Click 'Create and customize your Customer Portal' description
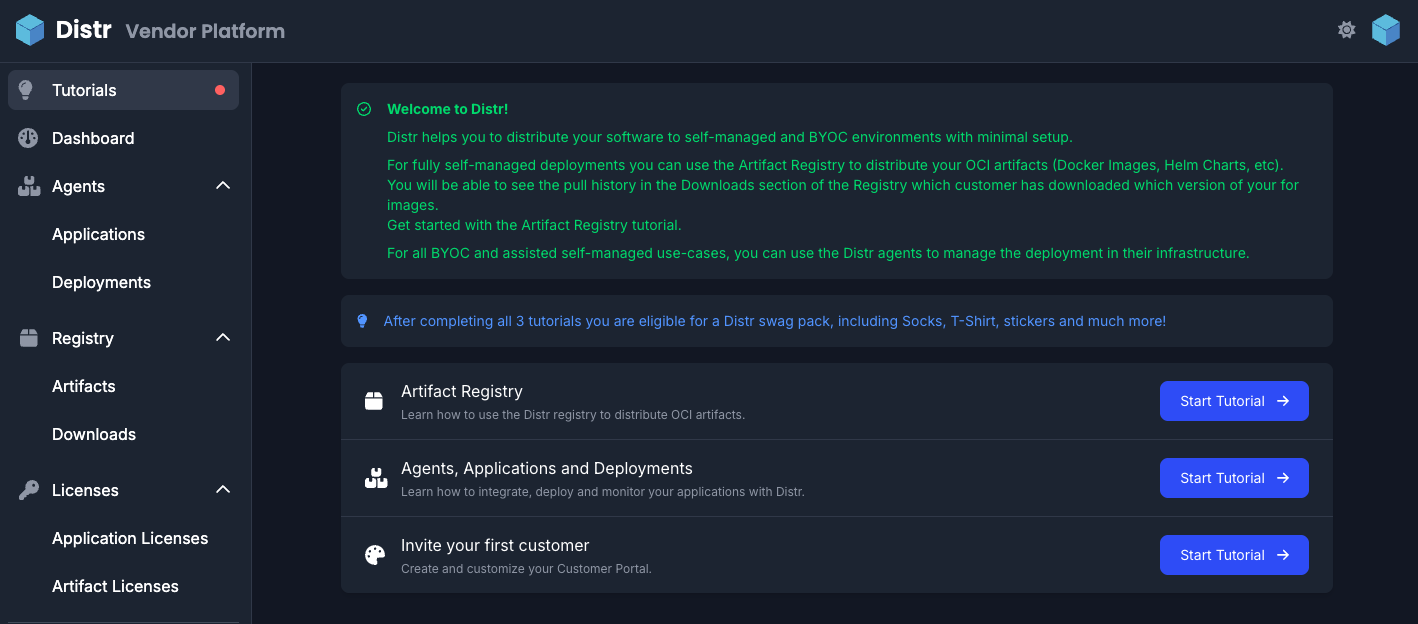Image resolution: width=1418 pixels, height=624 pixels. tap(526, 569)
